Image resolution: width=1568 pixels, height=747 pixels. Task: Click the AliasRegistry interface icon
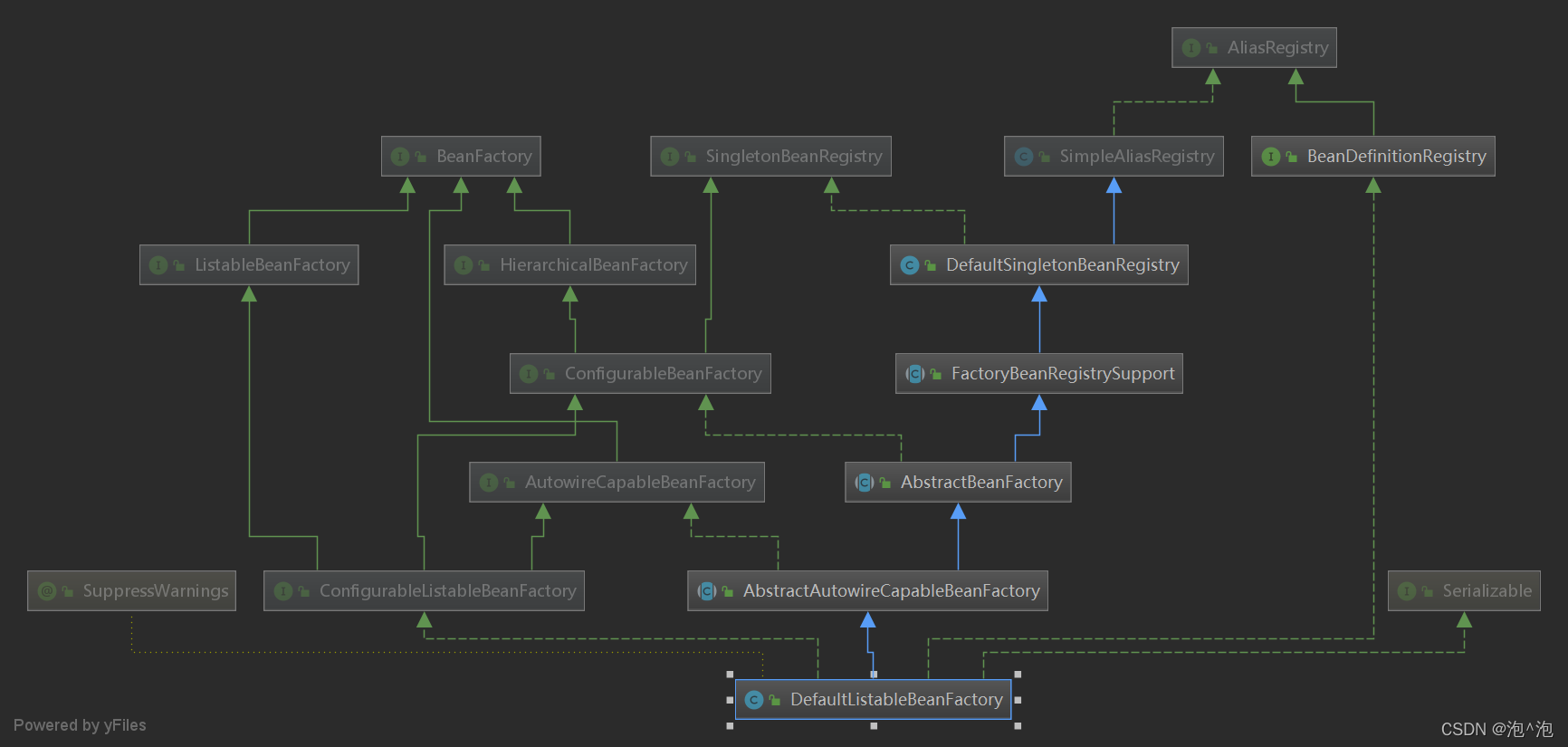pyautogui.click(x=1191, y=48)
